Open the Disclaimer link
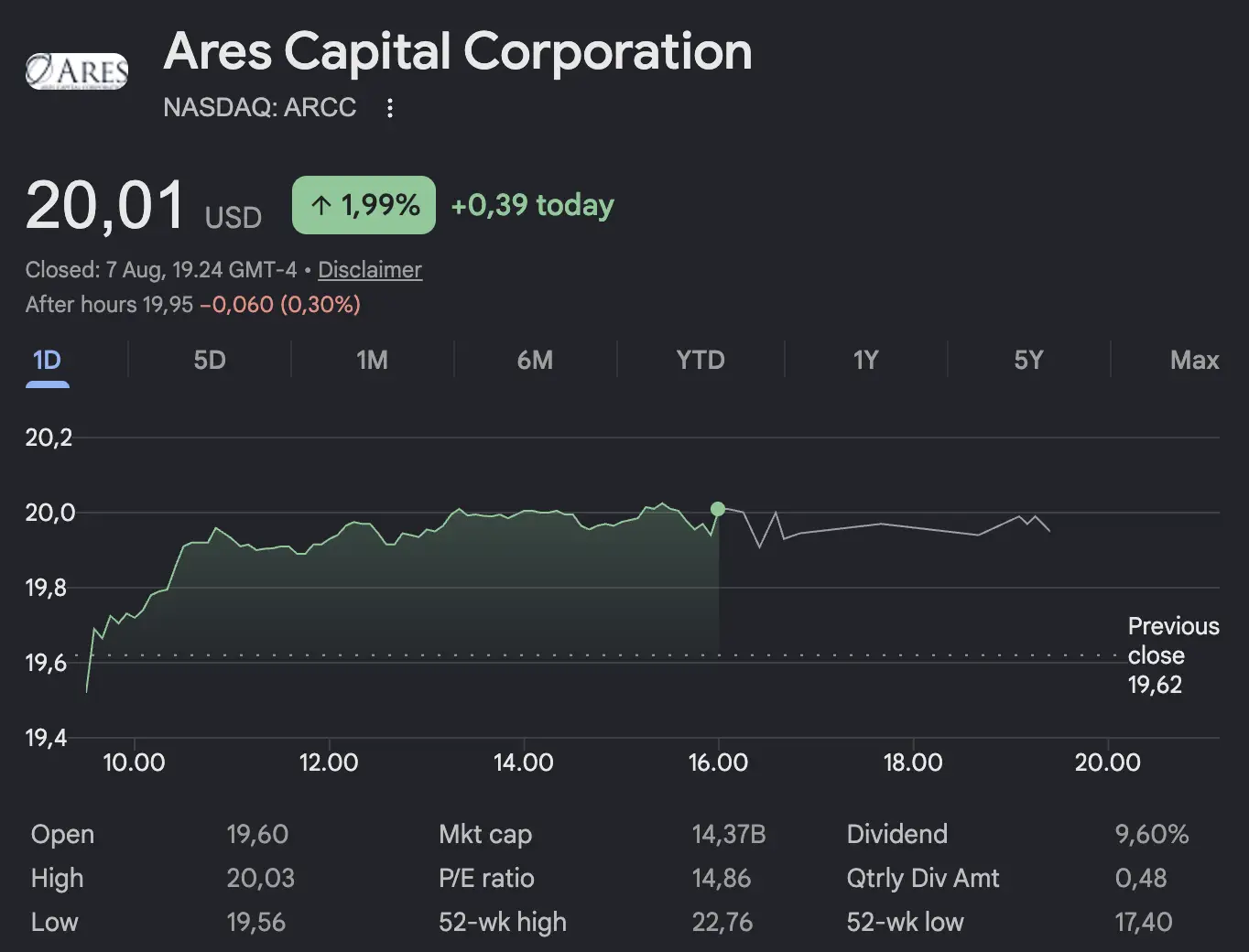This screenshot has height=952, width=1249. [370, 270]
